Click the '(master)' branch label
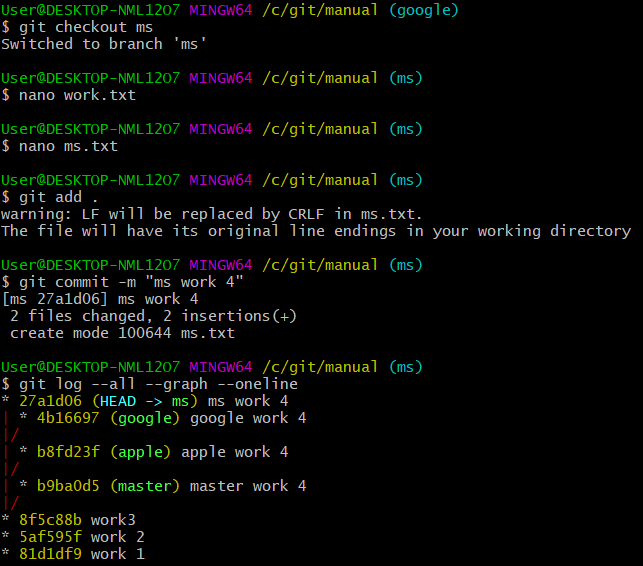 (145, 486)
